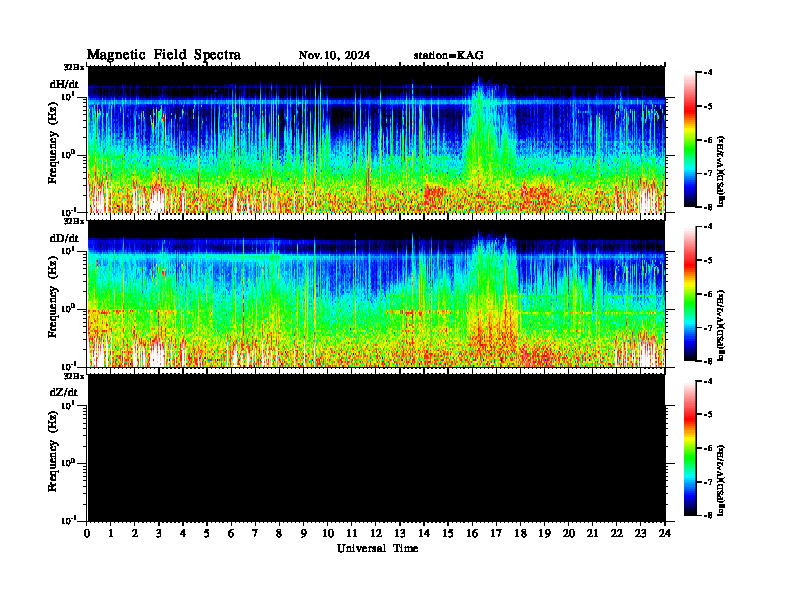Viewport: 792px width, 612px height.
Task: Click the log PSD axis title of dZ/dt colorbar
Action: coord(721,480)
